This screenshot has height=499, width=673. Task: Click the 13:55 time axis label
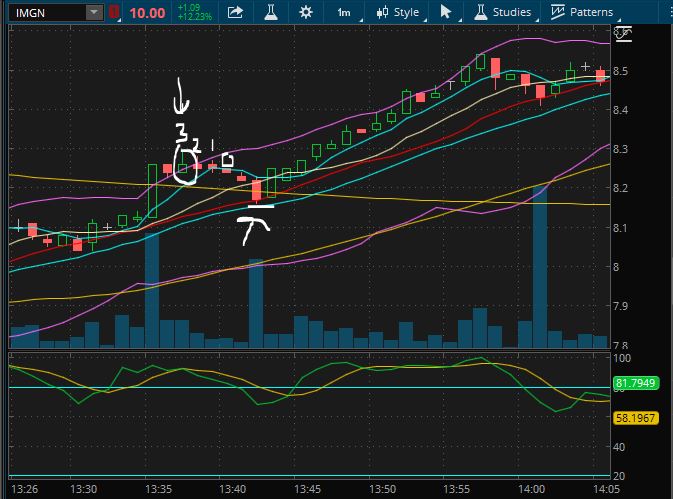click(x=457, y=489)
